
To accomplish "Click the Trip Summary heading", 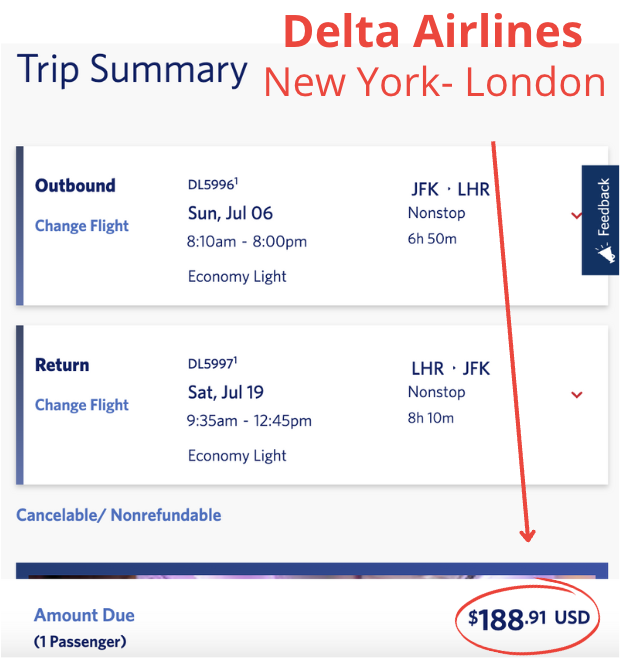I will coord(131,71).
